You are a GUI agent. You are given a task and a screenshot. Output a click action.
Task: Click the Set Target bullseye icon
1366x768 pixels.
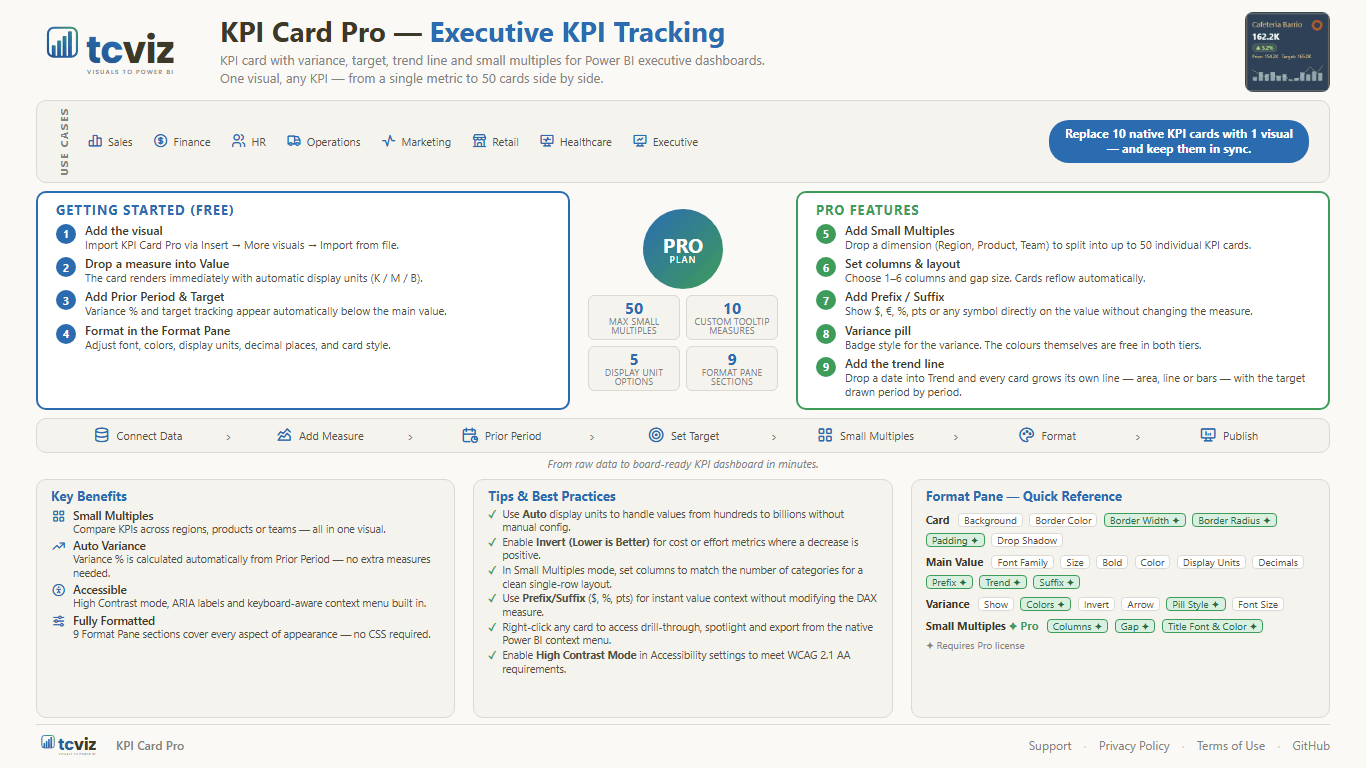coord(656,435)
